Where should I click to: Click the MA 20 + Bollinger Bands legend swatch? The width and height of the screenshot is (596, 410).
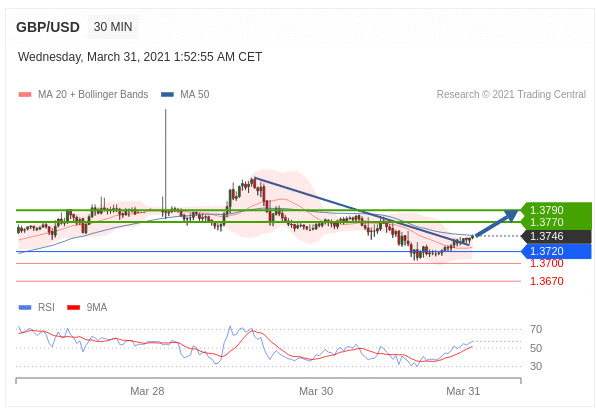(x=25, y=95)
